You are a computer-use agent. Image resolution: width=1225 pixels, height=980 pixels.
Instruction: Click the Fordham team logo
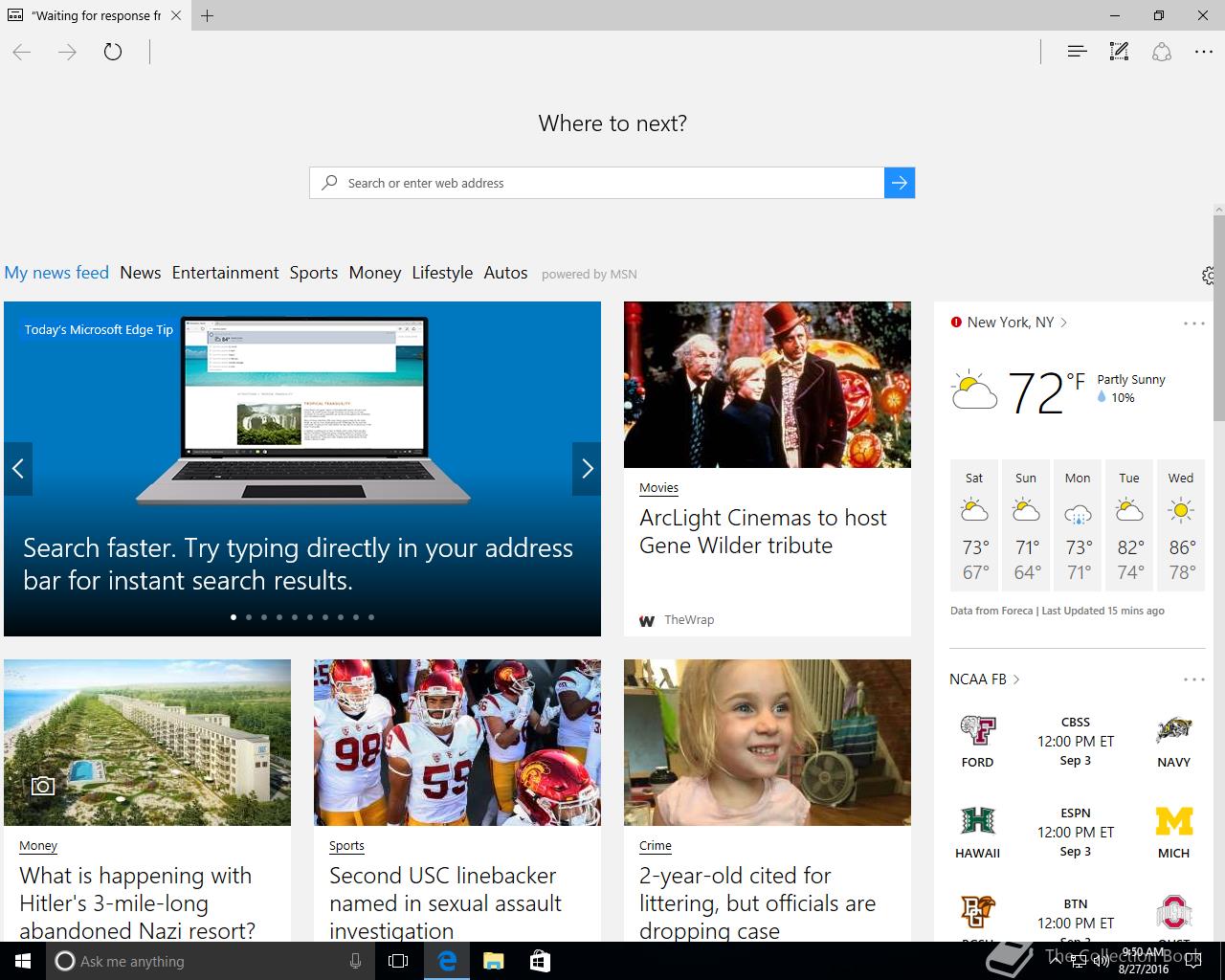click(x=977, y=731)
